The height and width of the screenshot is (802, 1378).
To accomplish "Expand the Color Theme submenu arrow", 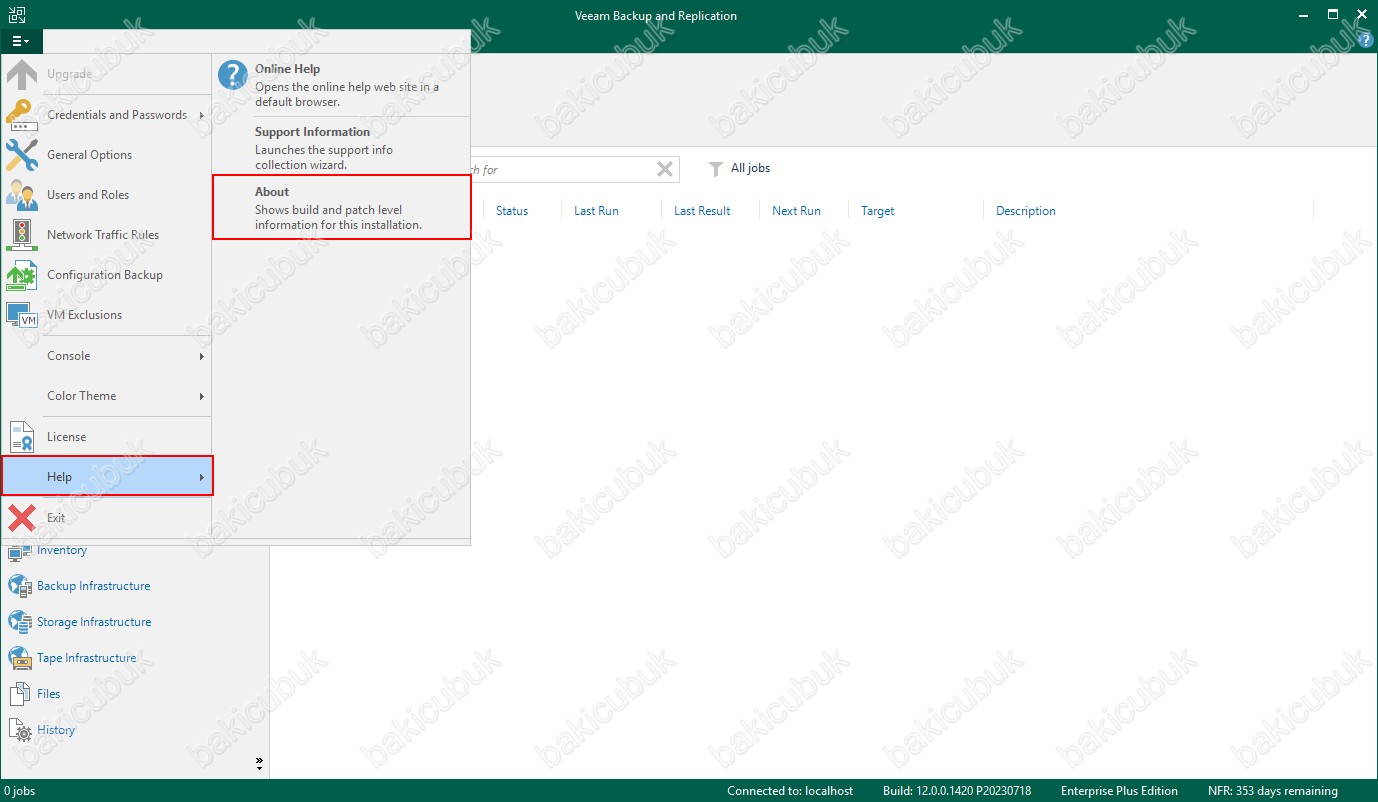I will tap(202, 396).
